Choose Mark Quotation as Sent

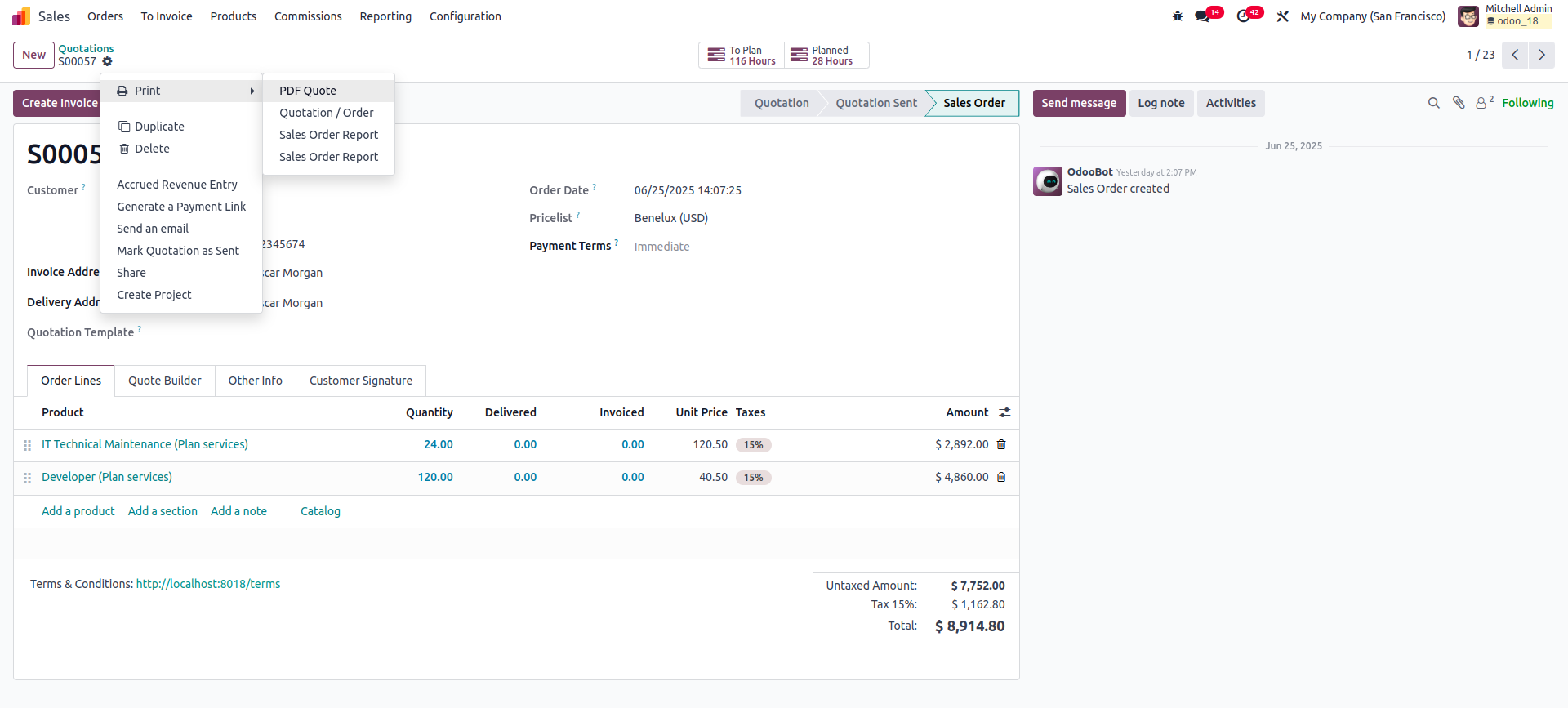pyautogui.click(x=181, y=251)
